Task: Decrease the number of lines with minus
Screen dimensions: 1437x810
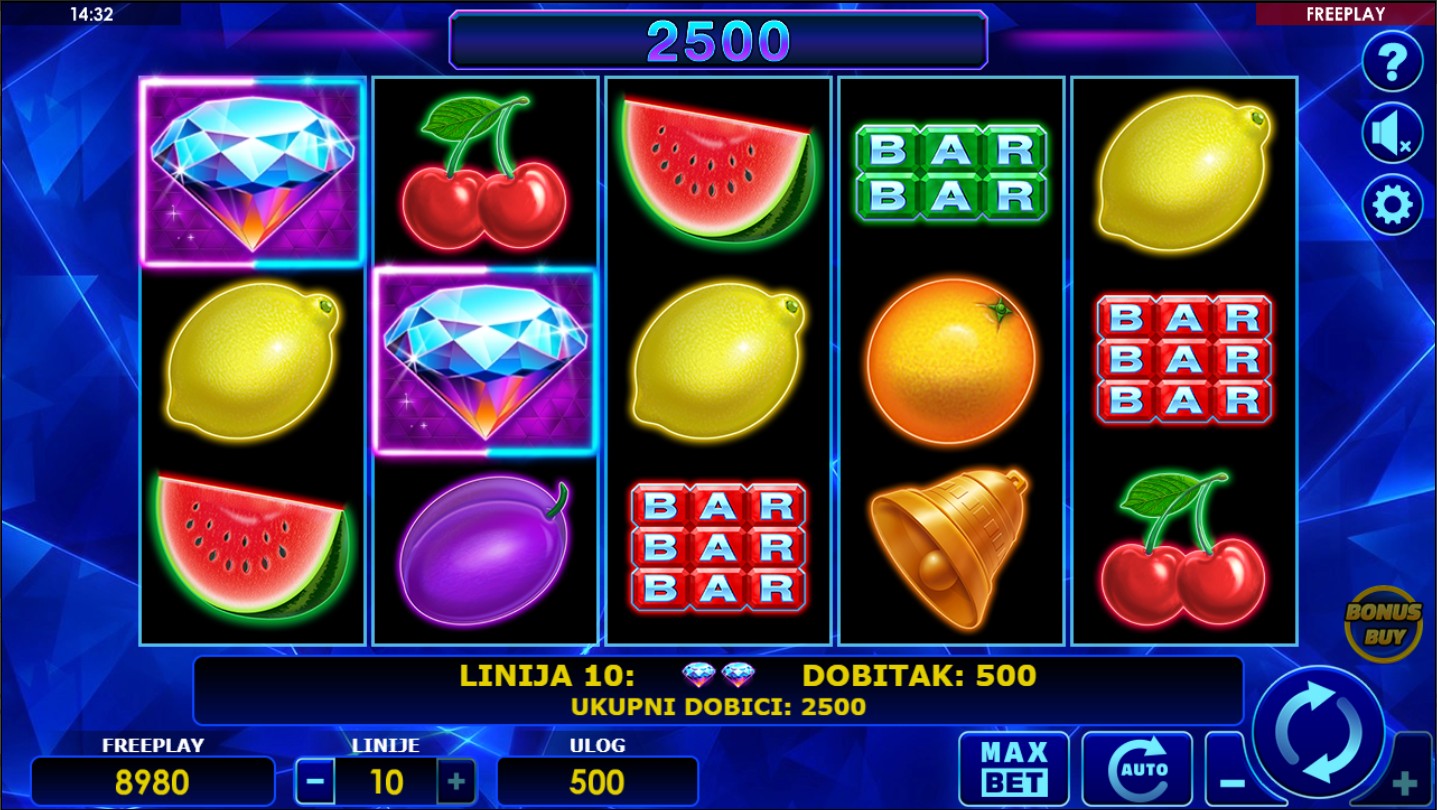Action: [315, 781]
